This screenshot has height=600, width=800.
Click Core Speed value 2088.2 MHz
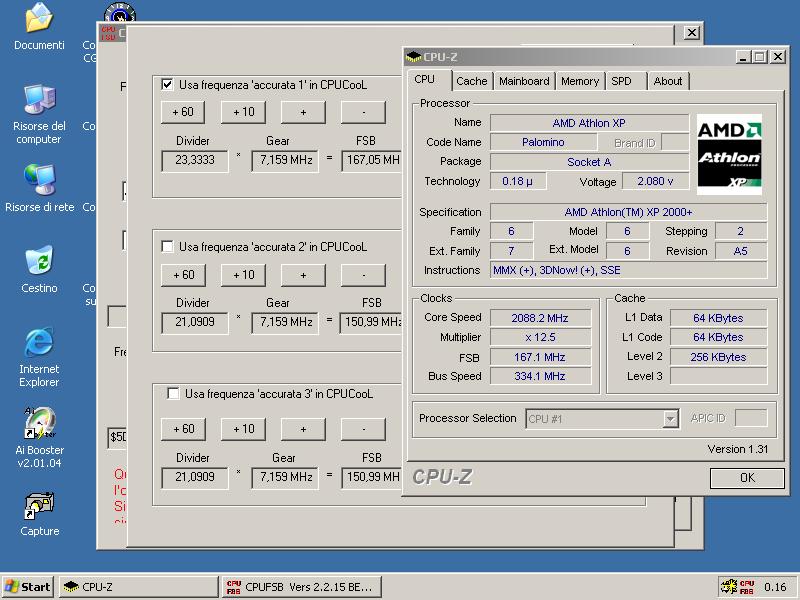[x=540, y=318]
